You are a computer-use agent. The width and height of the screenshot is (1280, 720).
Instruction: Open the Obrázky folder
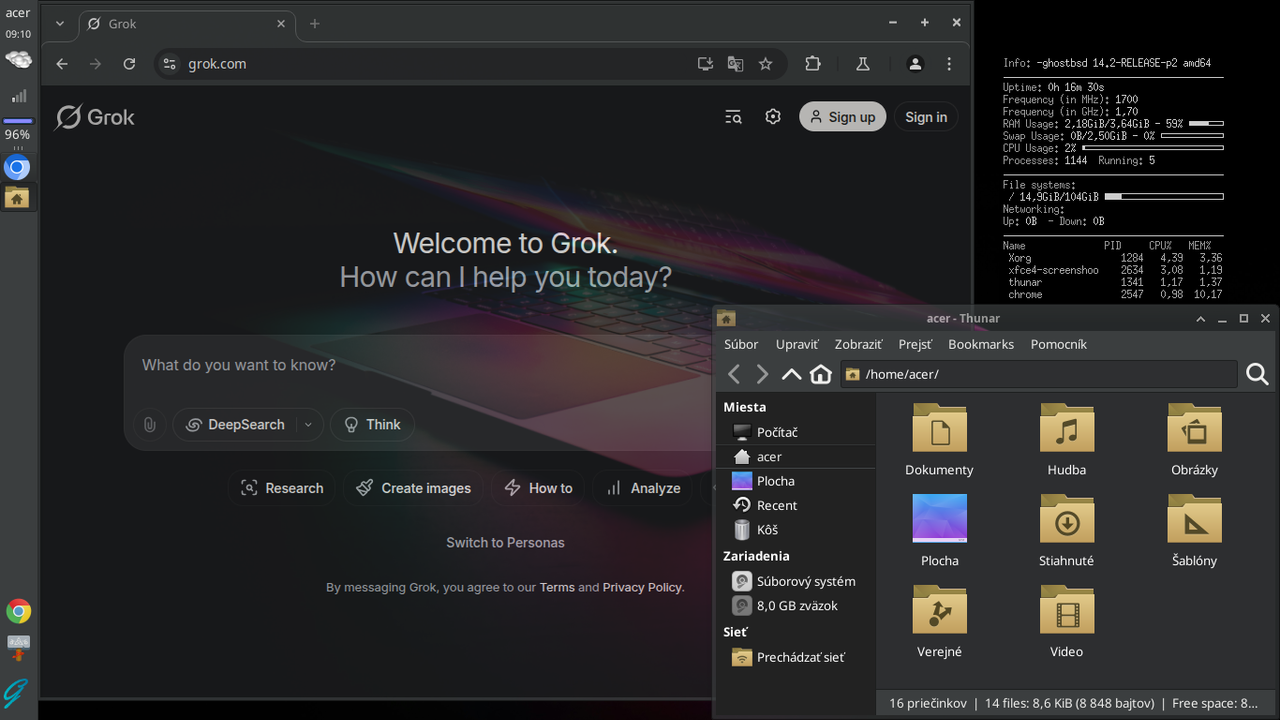tap(1194, 440)
